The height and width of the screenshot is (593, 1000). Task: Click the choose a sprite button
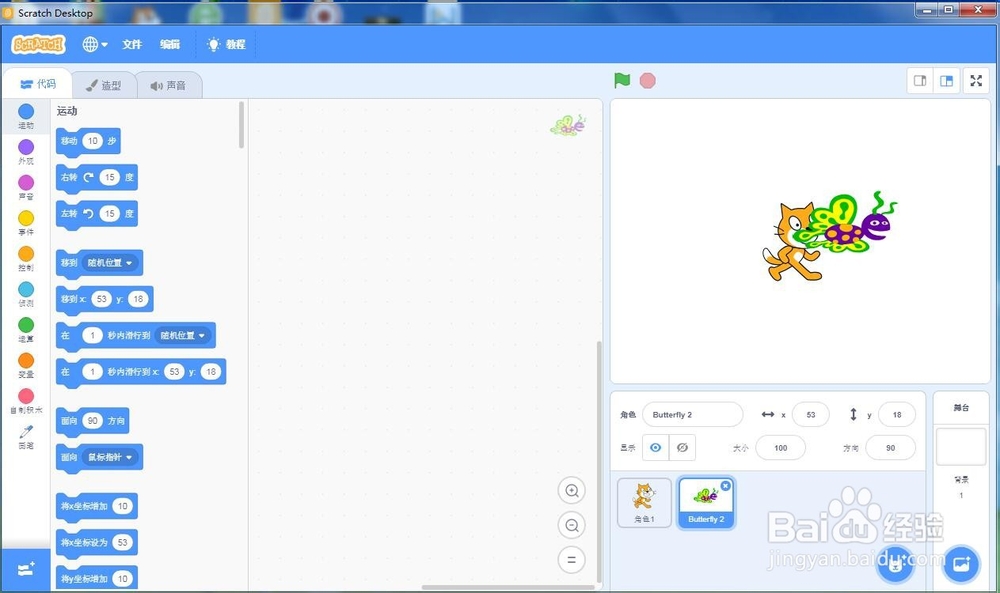(x=895, y=564)
